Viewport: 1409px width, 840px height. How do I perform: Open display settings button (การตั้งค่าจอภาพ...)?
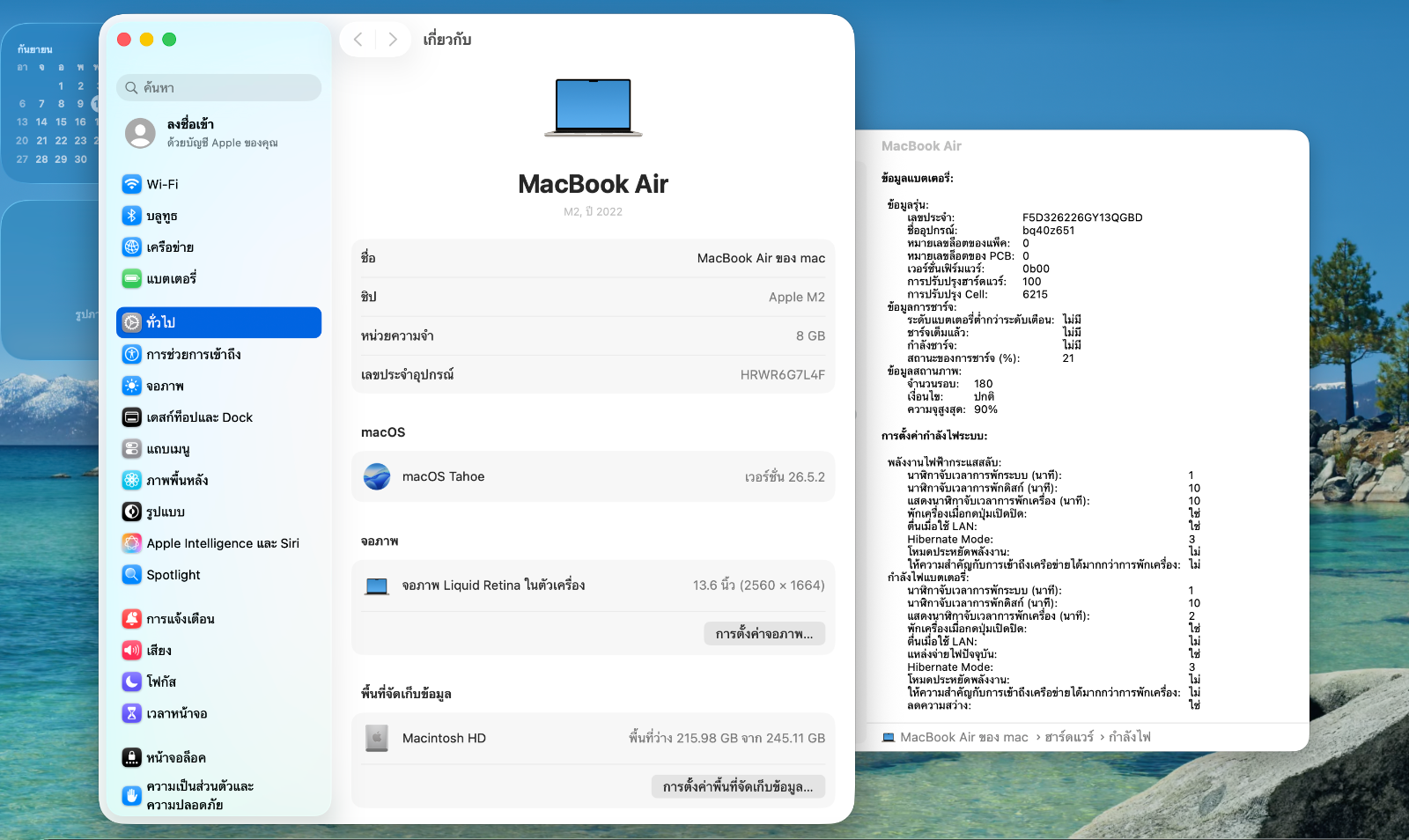764,634
